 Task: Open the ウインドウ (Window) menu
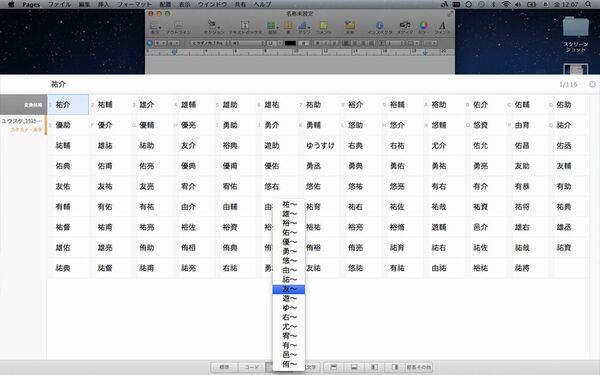[x=213, y=4]
